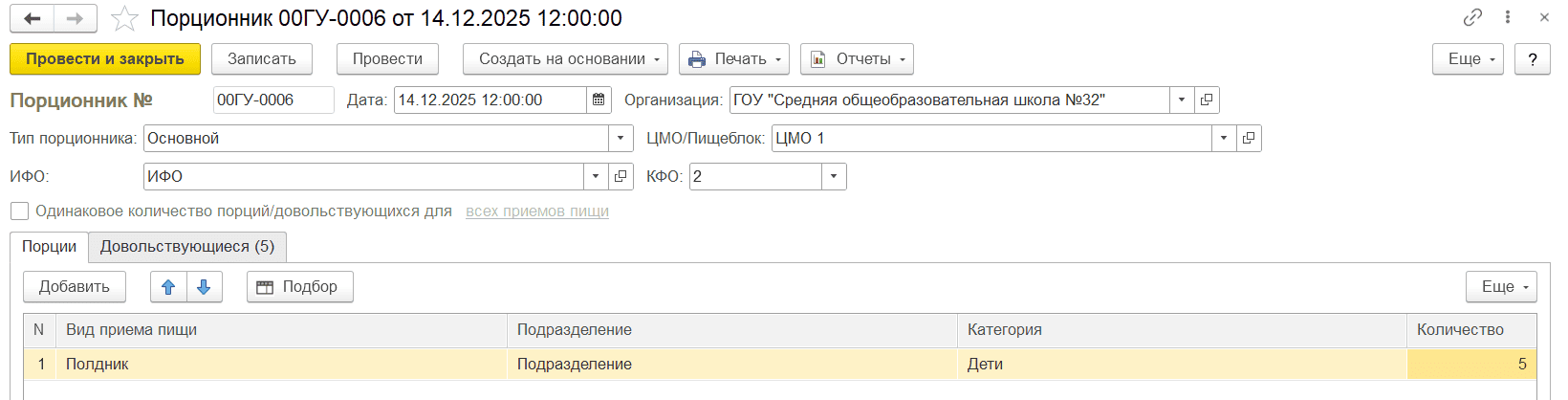Click the forward navigation arrow

[75, 18]
